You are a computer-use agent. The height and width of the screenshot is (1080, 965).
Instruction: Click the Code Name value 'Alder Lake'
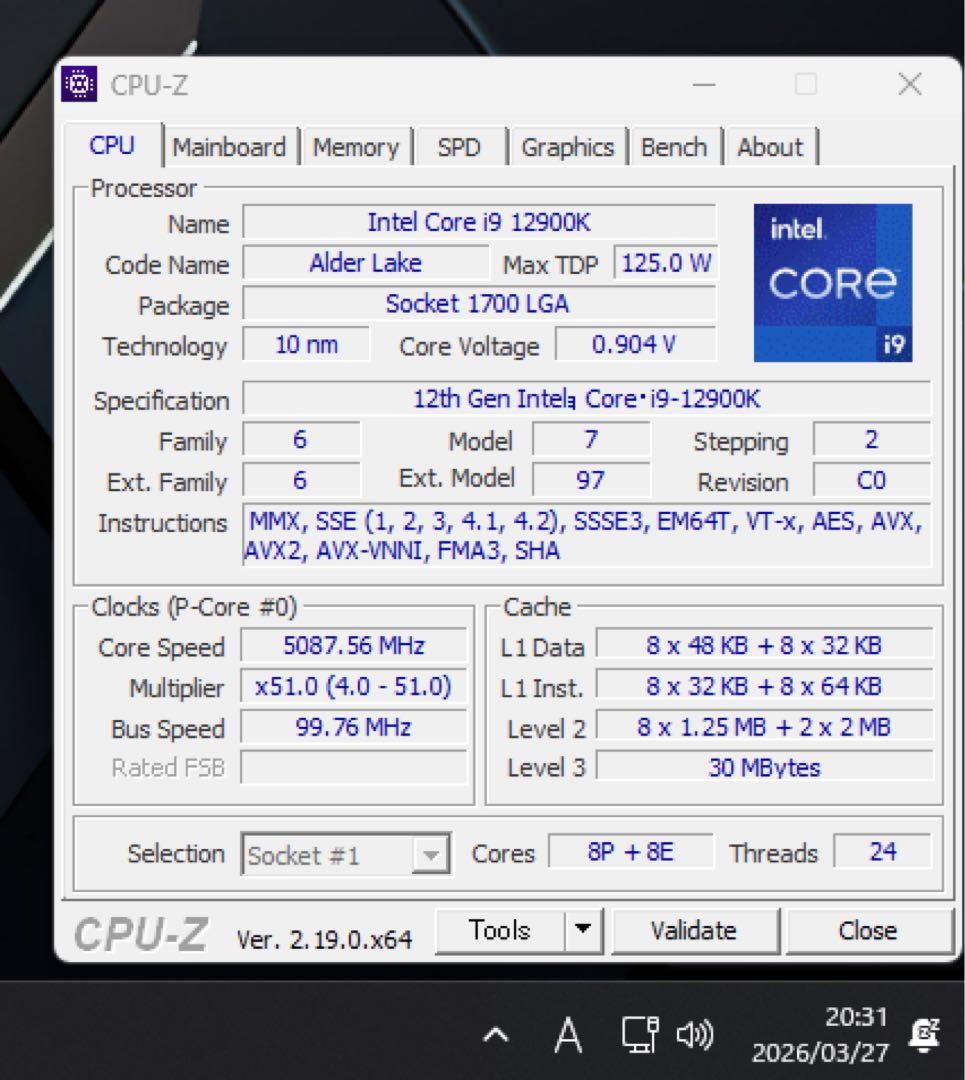point(365,262)
